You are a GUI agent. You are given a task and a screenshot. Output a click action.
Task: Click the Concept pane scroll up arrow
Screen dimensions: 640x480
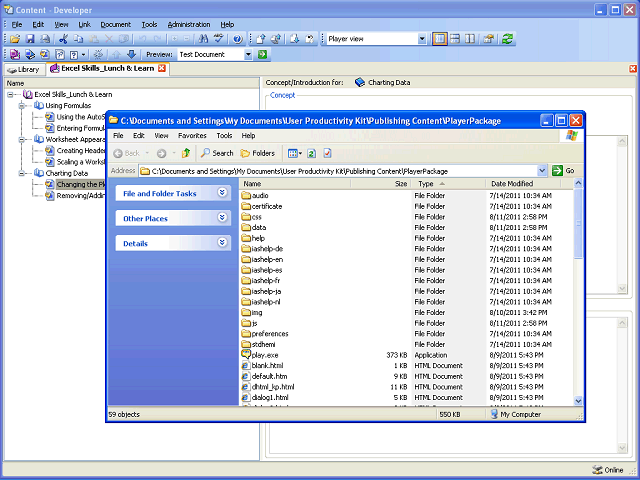tap(622, 142)
